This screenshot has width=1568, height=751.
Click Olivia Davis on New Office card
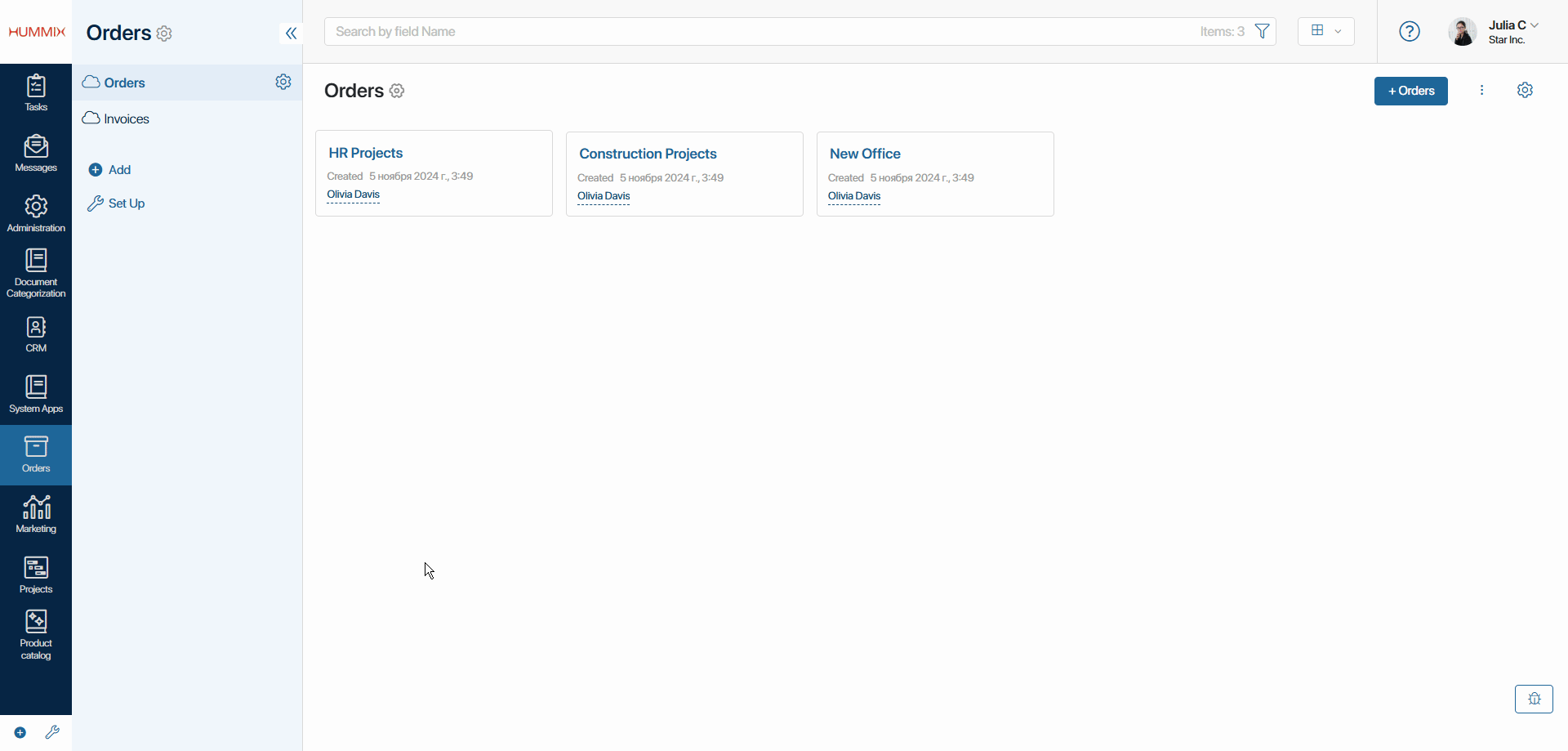click(x=854, y=196)
